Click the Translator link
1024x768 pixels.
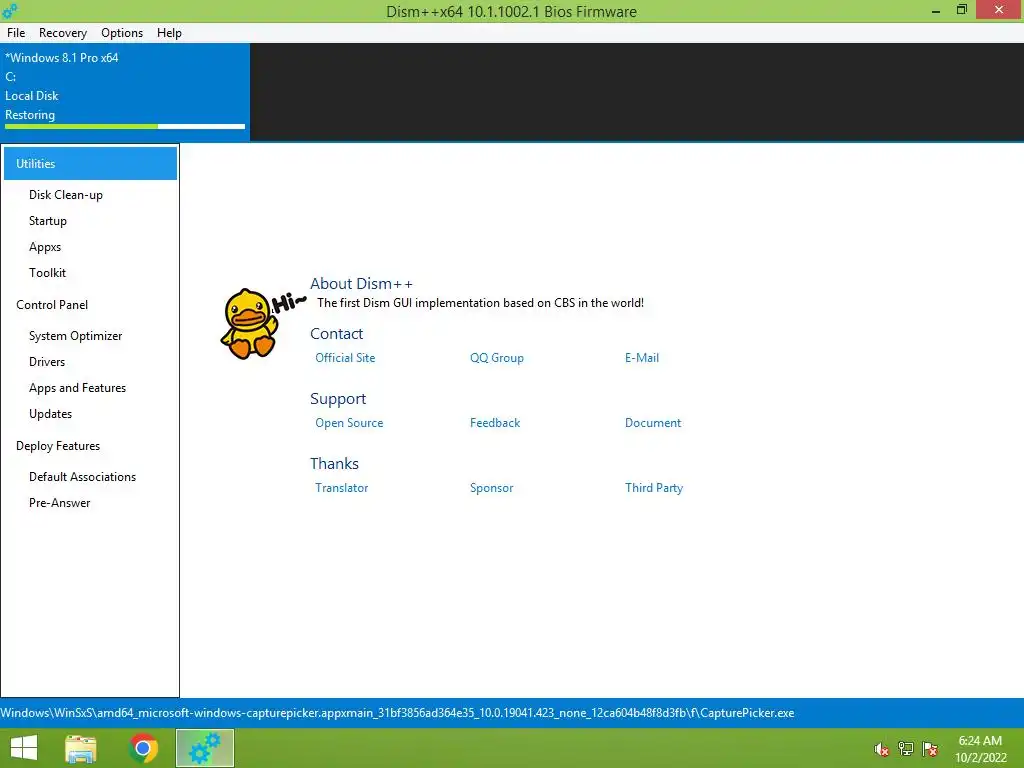point(342,488)
